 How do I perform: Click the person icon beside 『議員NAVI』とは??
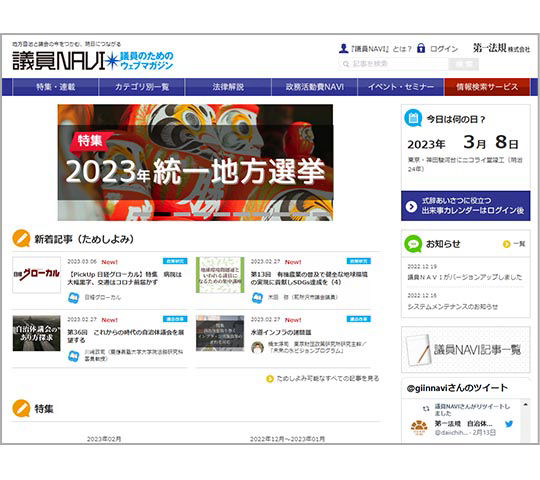click(x=343, y=49)
